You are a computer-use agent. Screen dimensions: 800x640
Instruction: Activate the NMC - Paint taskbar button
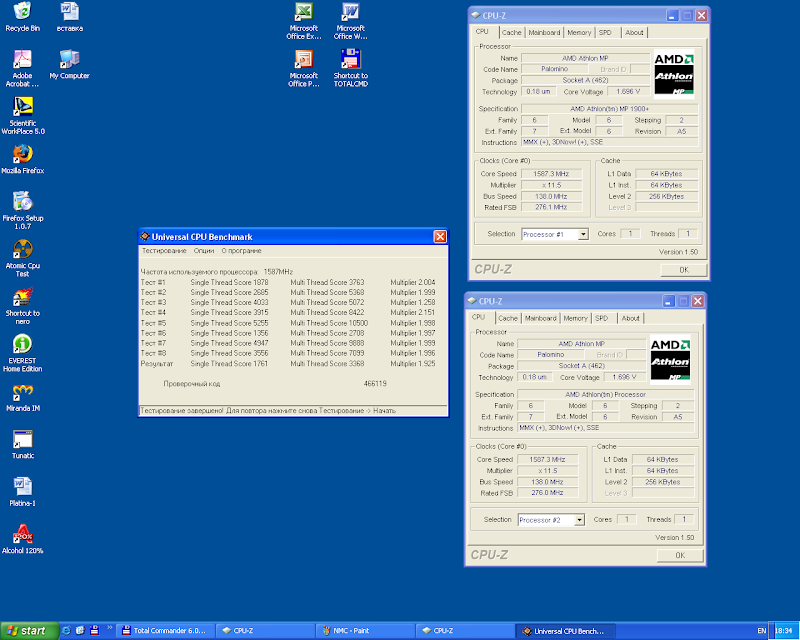pos(365,631)
